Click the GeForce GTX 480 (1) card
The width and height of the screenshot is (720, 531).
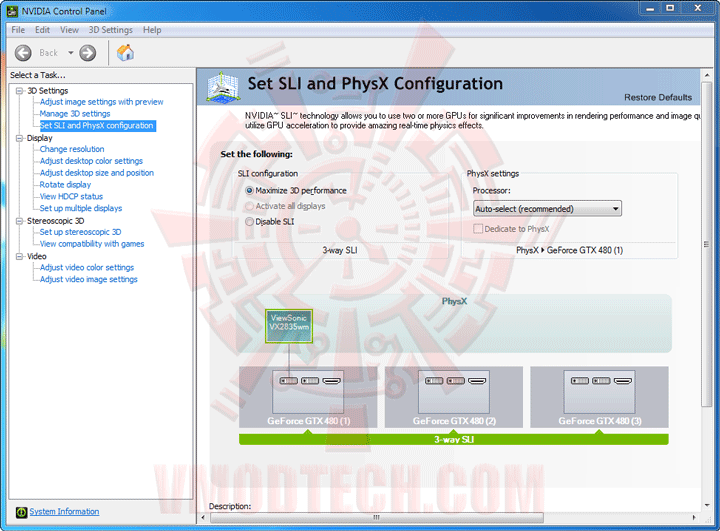[x=308, y=397]
